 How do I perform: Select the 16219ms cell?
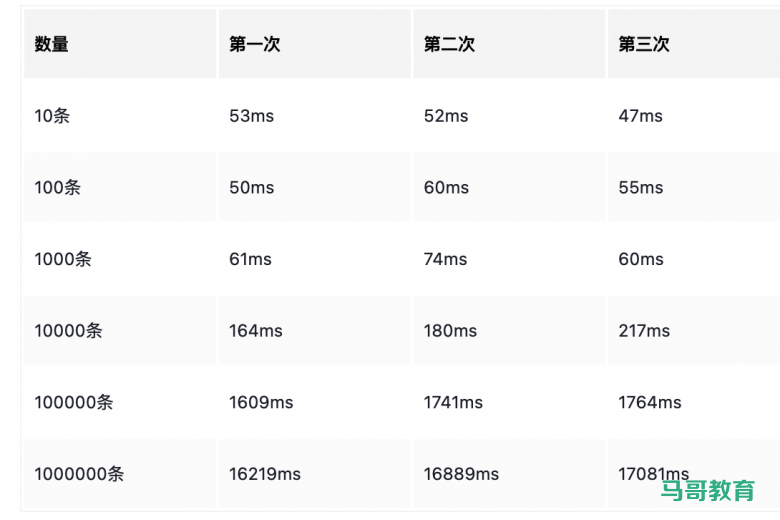[x=265, y=474]
